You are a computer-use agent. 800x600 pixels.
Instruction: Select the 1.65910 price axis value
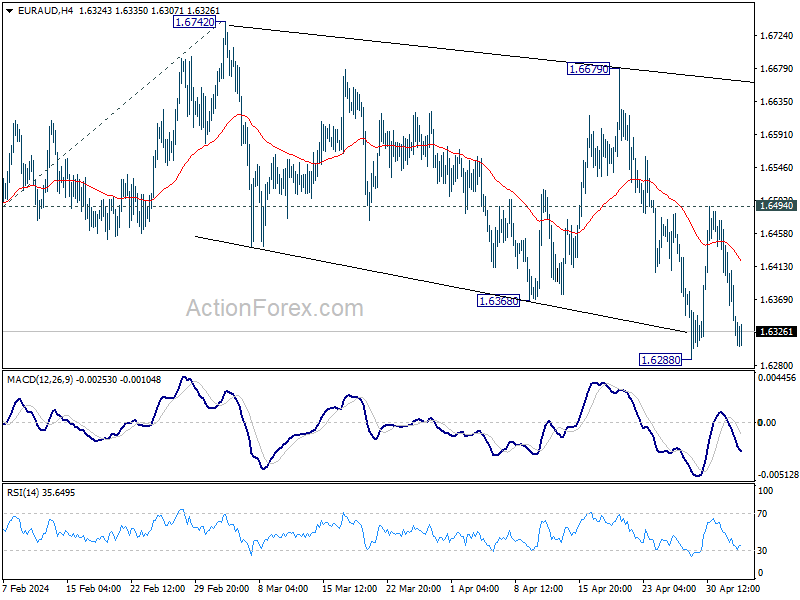pyautogui.click(x=777, y=135)
